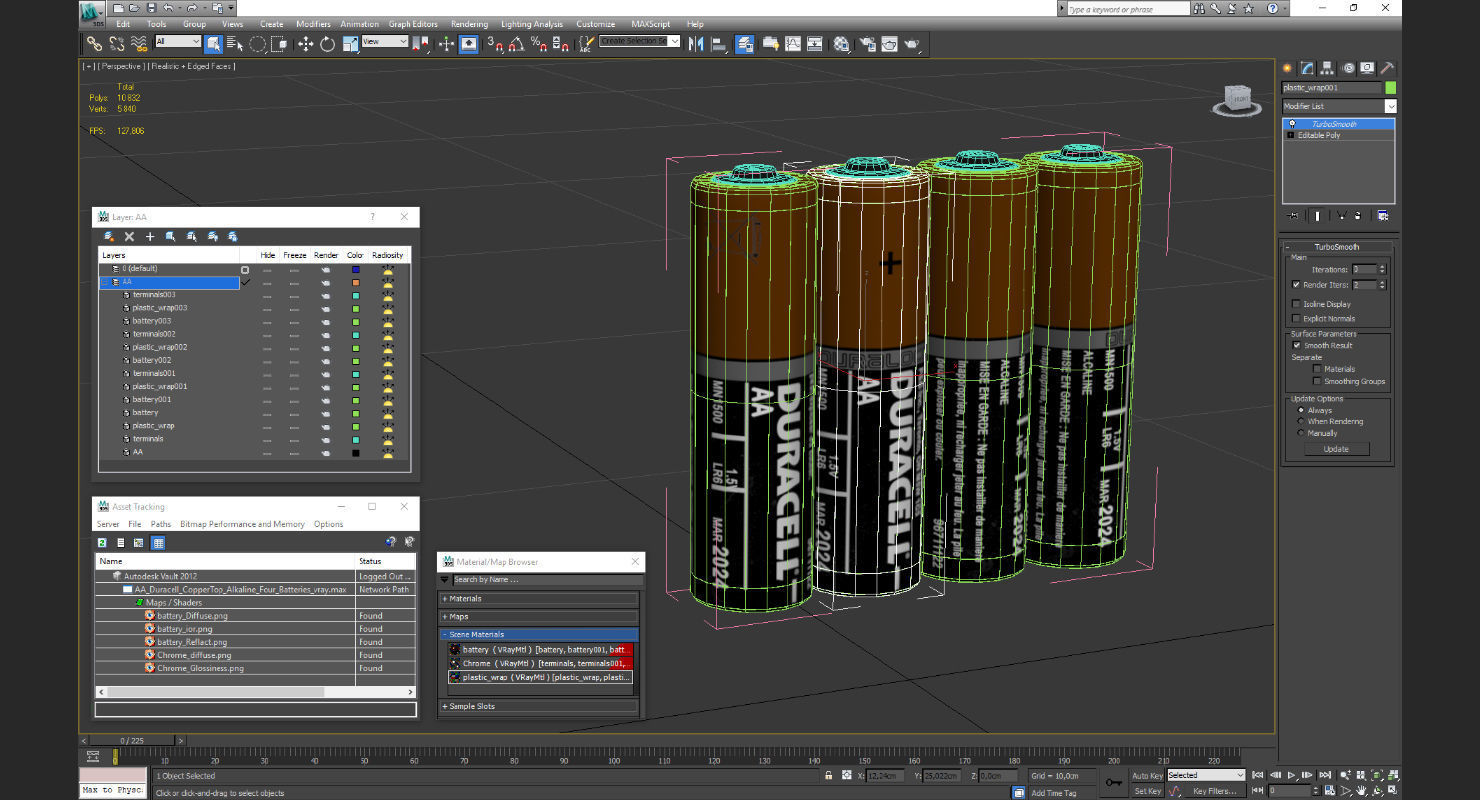Open the selection filter All dropdown
The image size is (1480, 800).
(x=178, y=41)
